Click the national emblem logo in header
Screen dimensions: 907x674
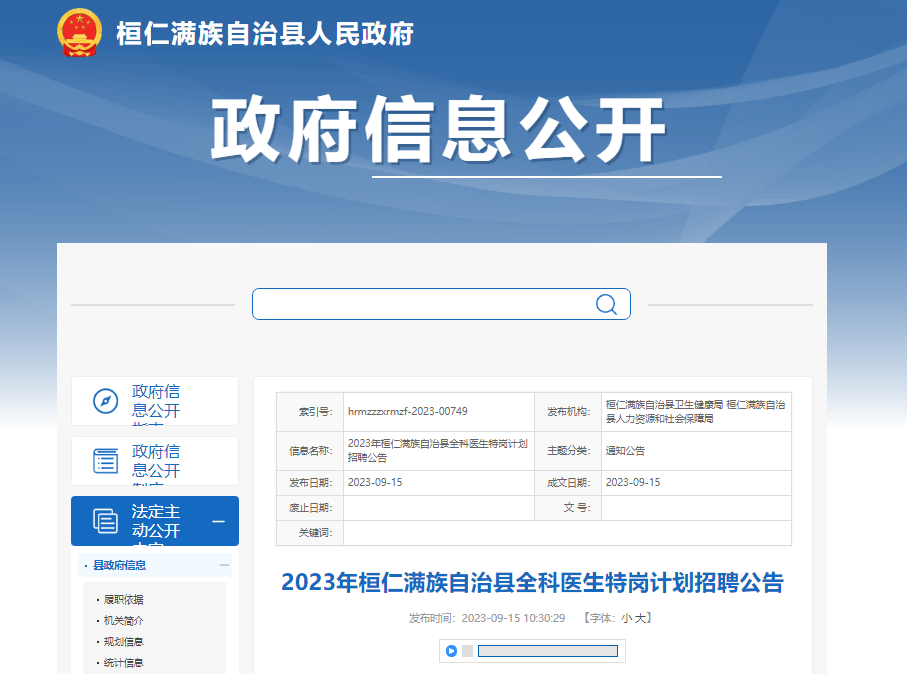[79, 32]
